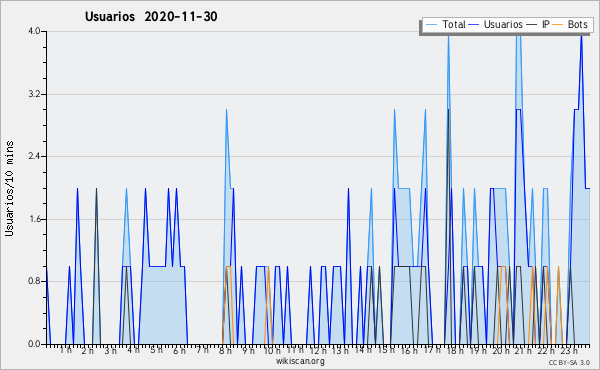
Task: Click the '18 h' x-axis label
Action: [455, 350]
